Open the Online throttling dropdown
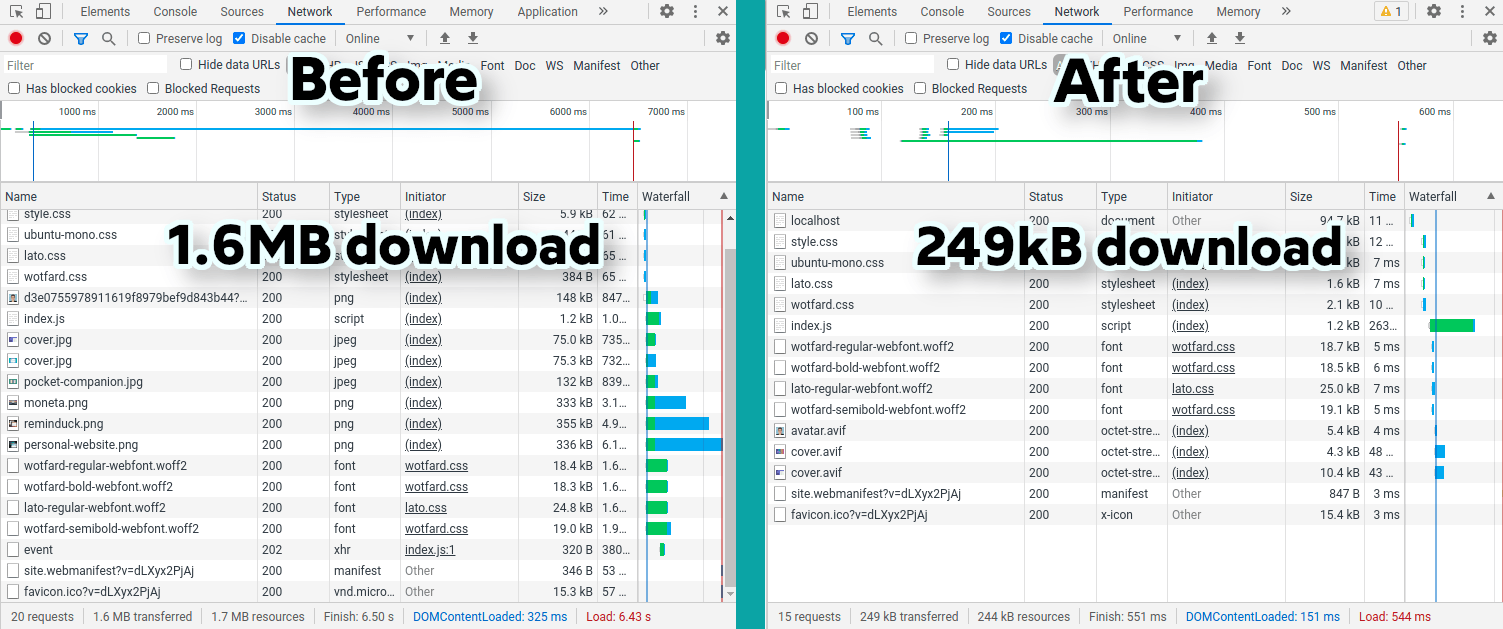The image size is (1503, 629). 381,37
